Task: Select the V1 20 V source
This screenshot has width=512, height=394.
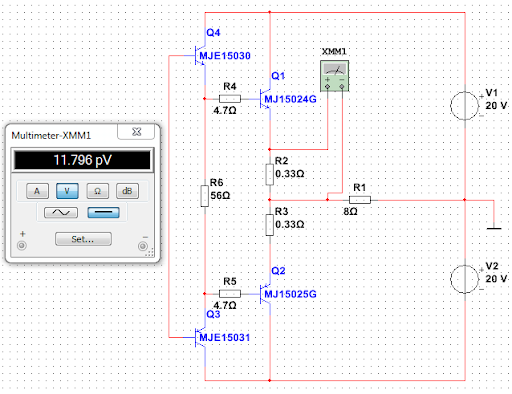Action: point(465,106)
